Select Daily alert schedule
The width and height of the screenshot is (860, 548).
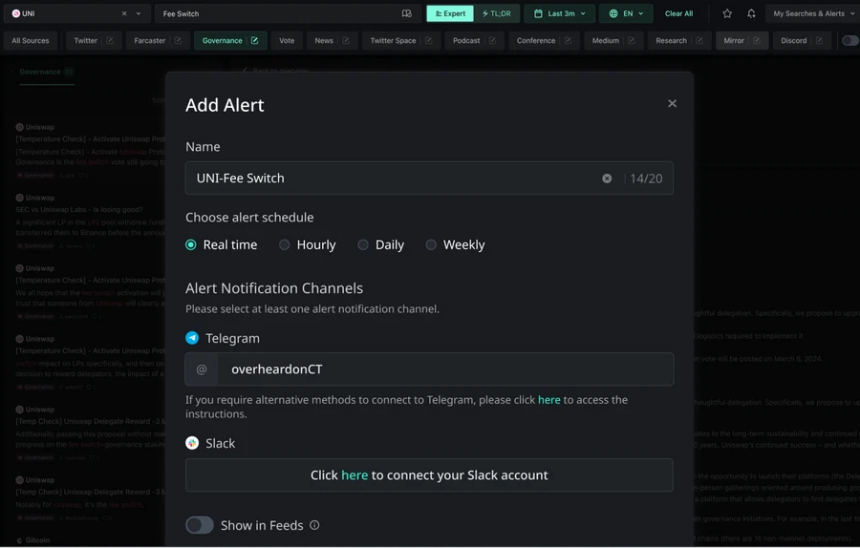363,245
